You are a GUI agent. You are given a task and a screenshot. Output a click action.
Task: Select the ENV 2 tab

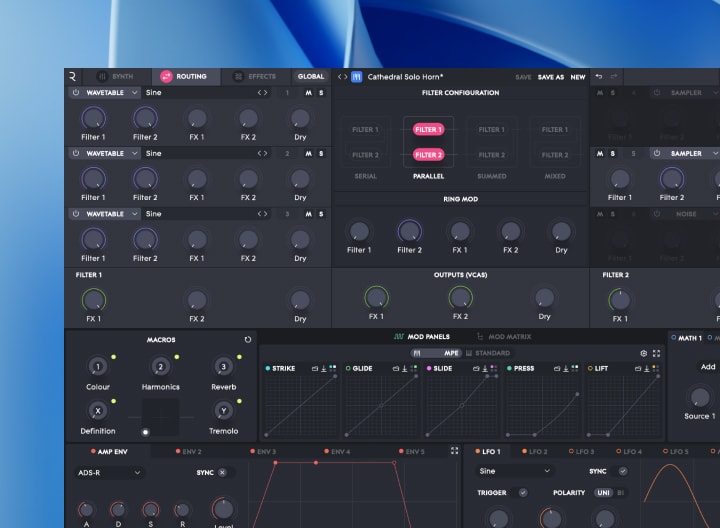click(188, 452)
